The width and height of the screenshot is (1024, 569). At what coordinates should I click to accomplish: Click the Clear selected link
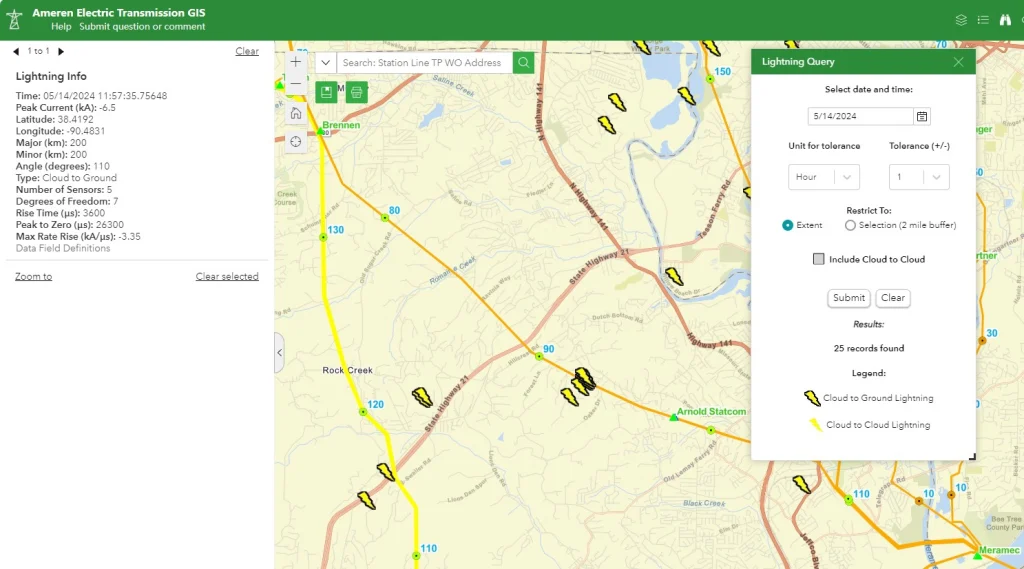[x=227, y=276]
